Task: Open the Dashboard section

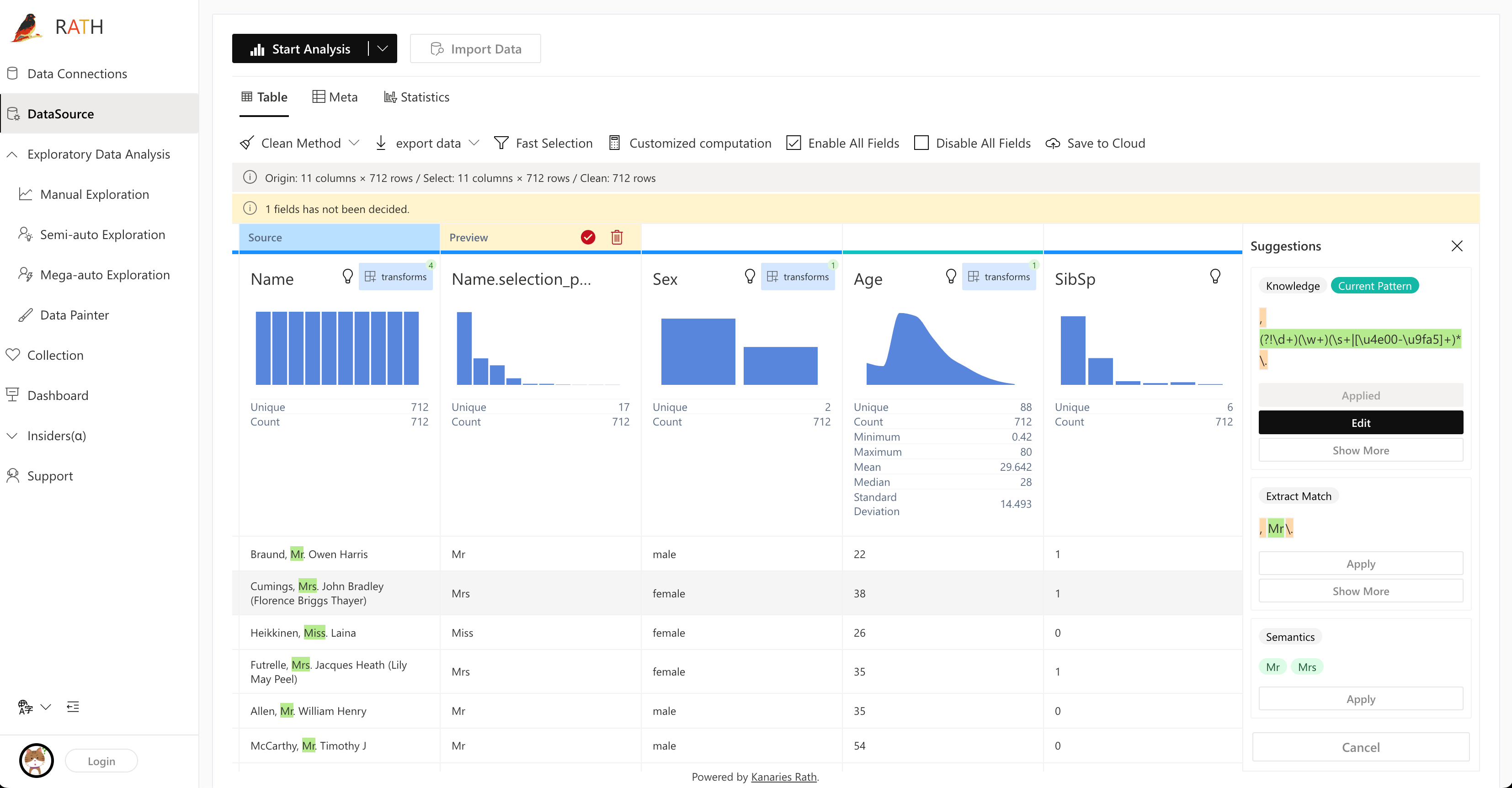Action: point(57,395)
